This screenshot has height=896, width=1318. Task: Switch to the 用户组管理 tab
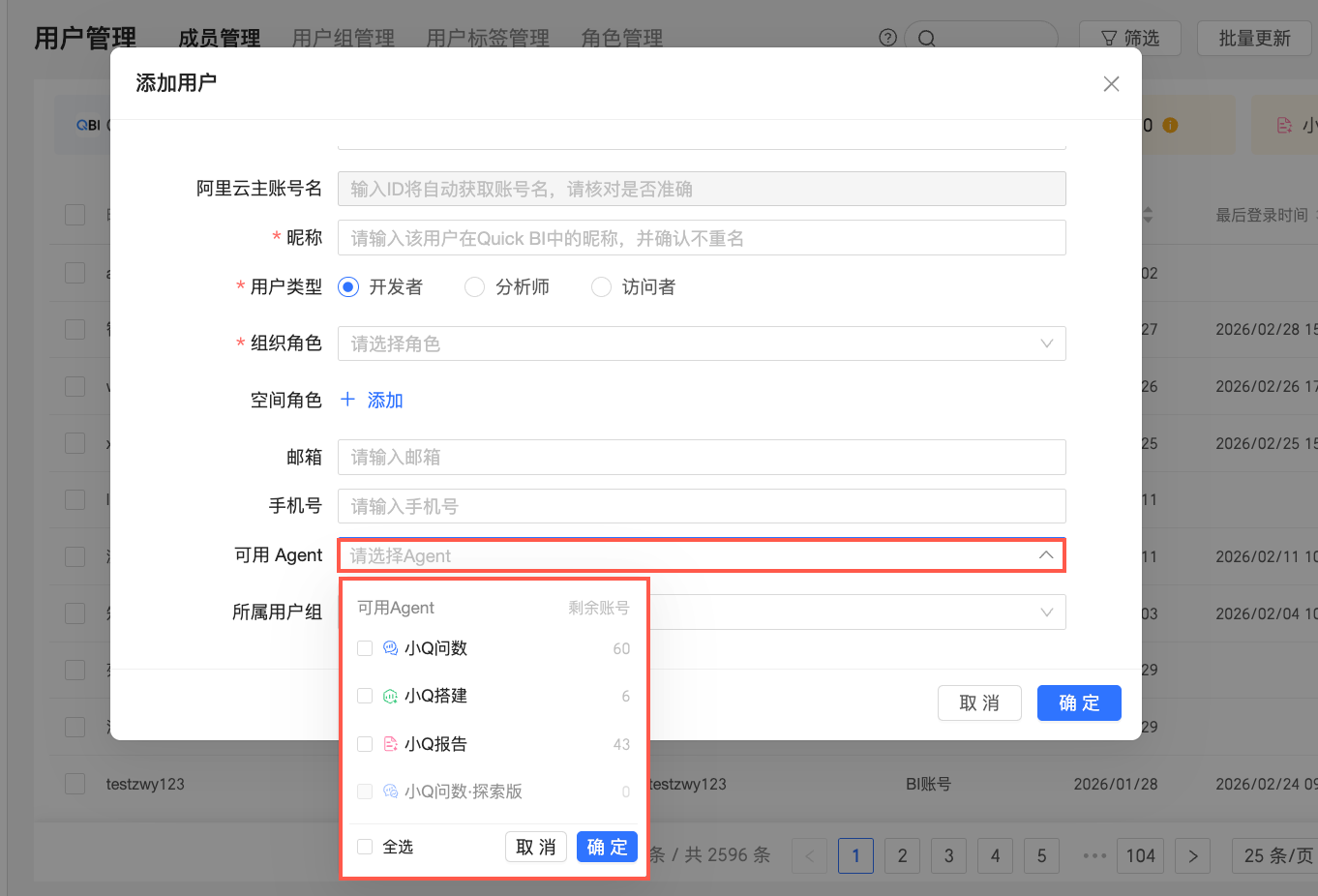tap(344, 39)
